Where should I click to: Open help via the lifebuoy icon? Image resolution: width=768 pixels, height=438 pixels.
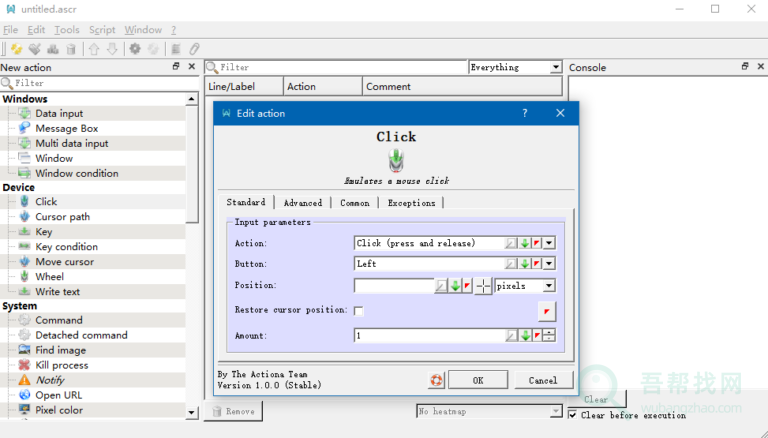coord(436,380)
